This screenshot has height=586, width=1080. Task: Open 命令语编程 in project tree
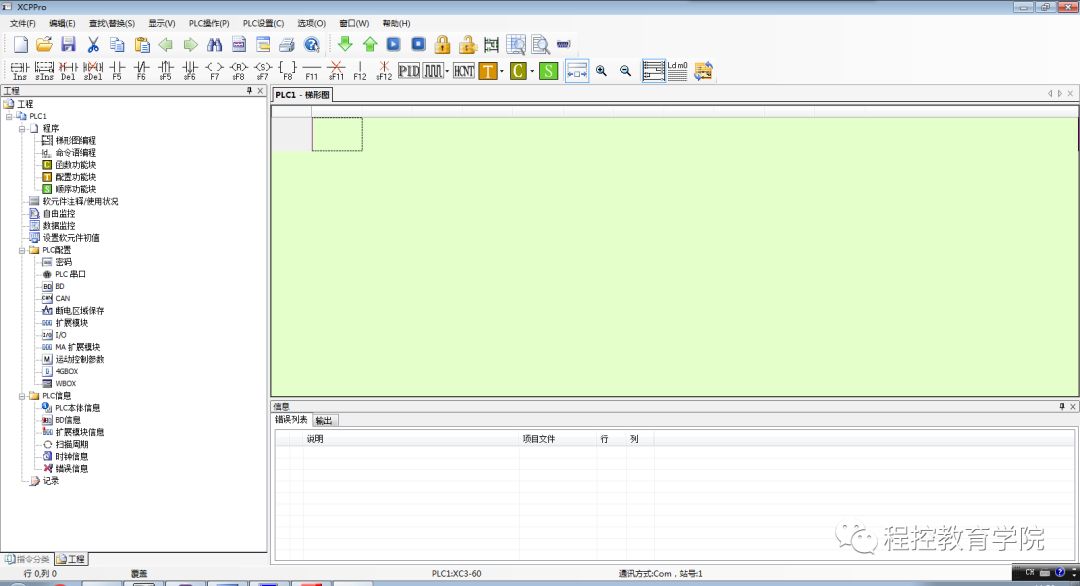click(x=76, y=153)
